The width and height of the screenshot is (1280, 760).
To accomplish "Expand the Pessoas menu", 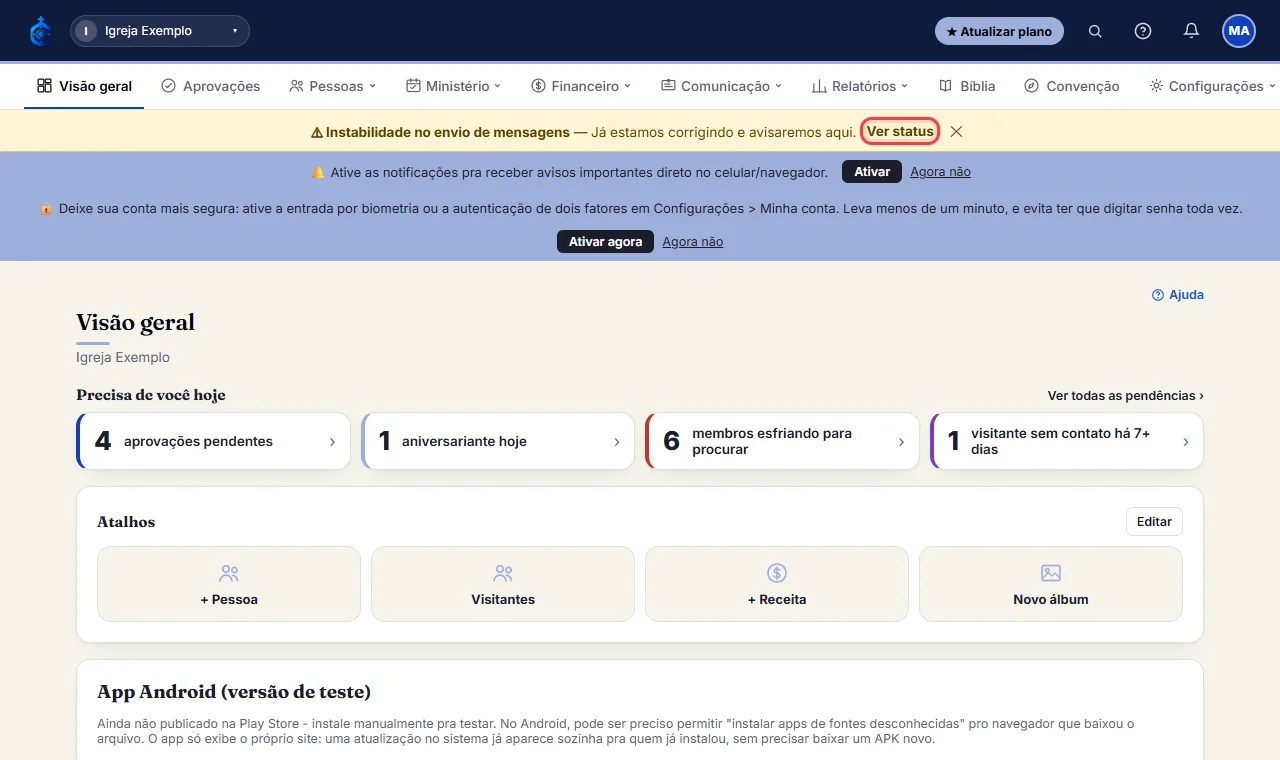I will 332,86.
